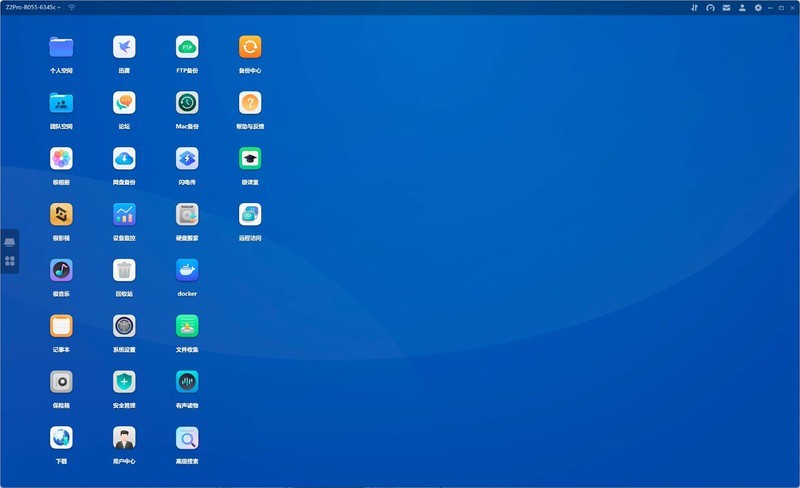Viewport: 800px width, 488px height.
Task: Open the 网盘备份 cloud drive backup
Action: click(x=124, y=159)
